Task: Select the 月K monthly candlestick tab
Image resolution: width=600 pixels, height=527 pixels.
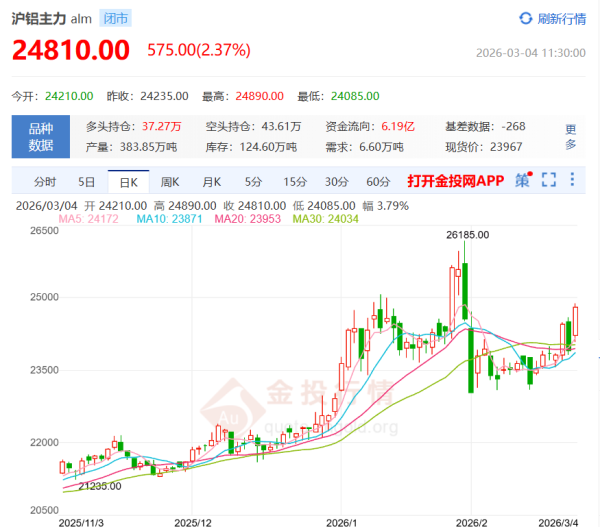Action: [x=212, y=182]
